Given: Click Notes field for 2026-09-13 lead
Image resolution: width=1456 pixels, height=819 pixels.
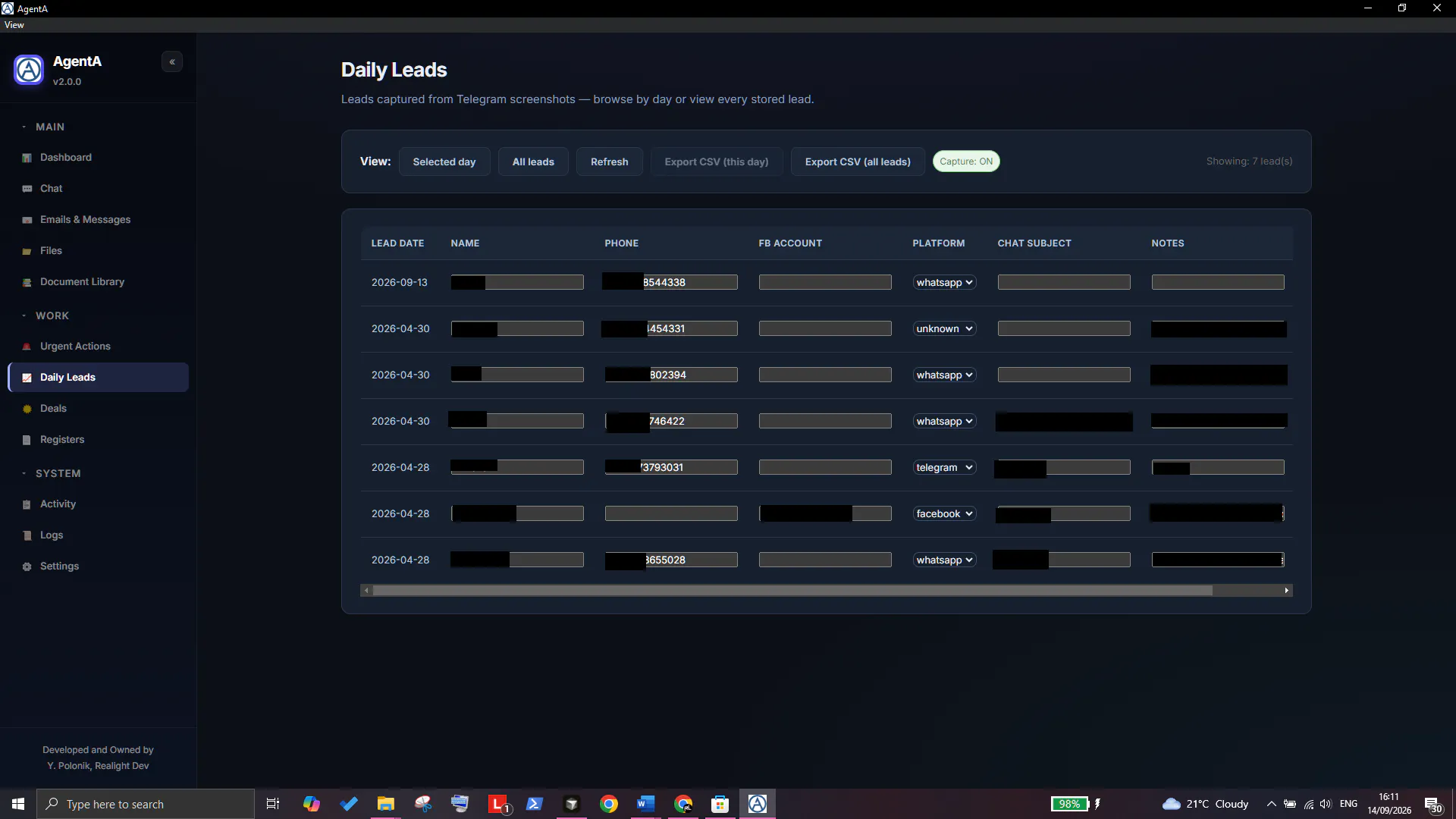Looking at the screenshot, I should click(x=1218, y=282).
